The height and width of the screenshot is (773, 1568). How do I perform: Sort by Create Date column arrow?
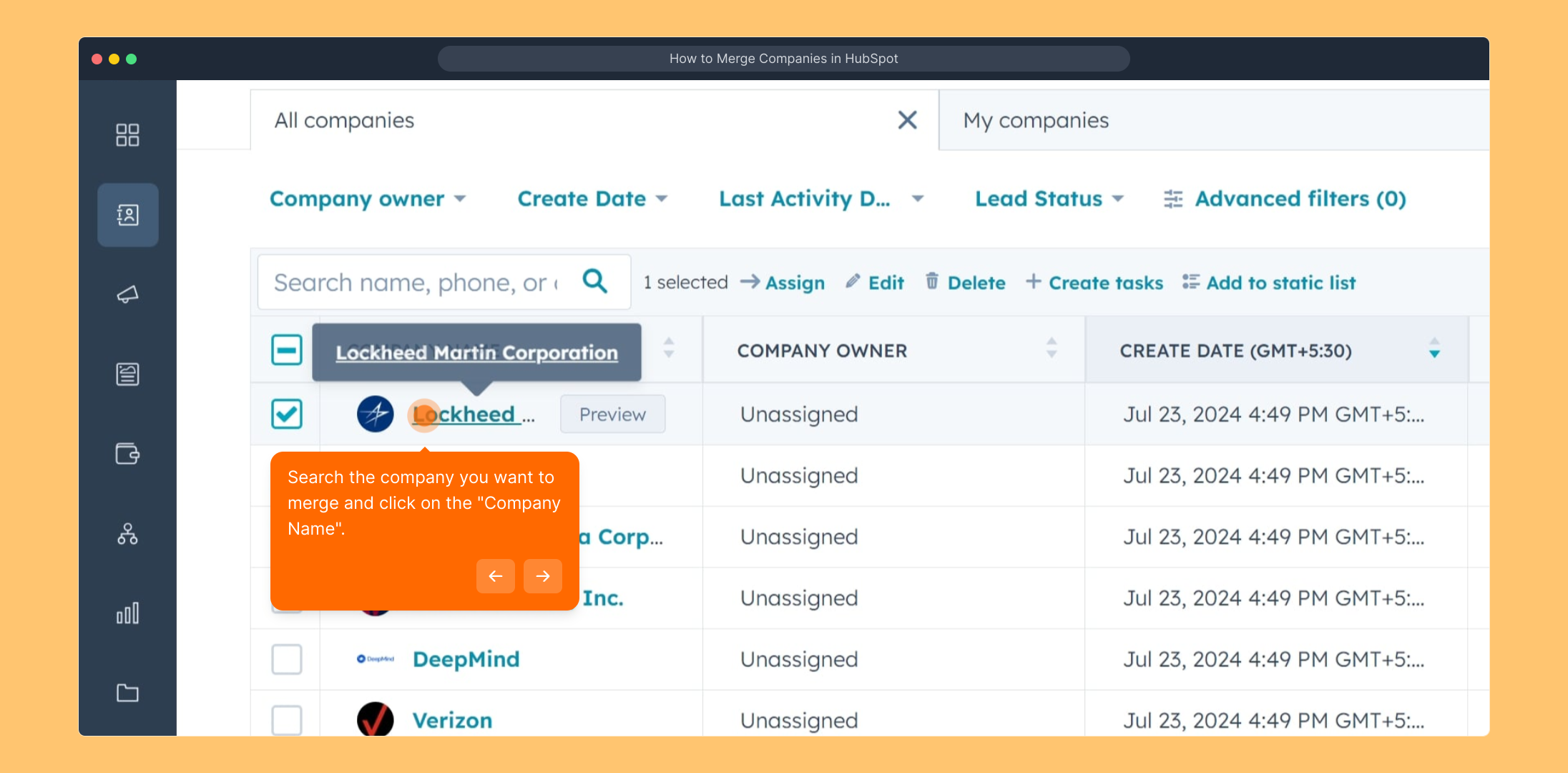[x=1434, y=349]
